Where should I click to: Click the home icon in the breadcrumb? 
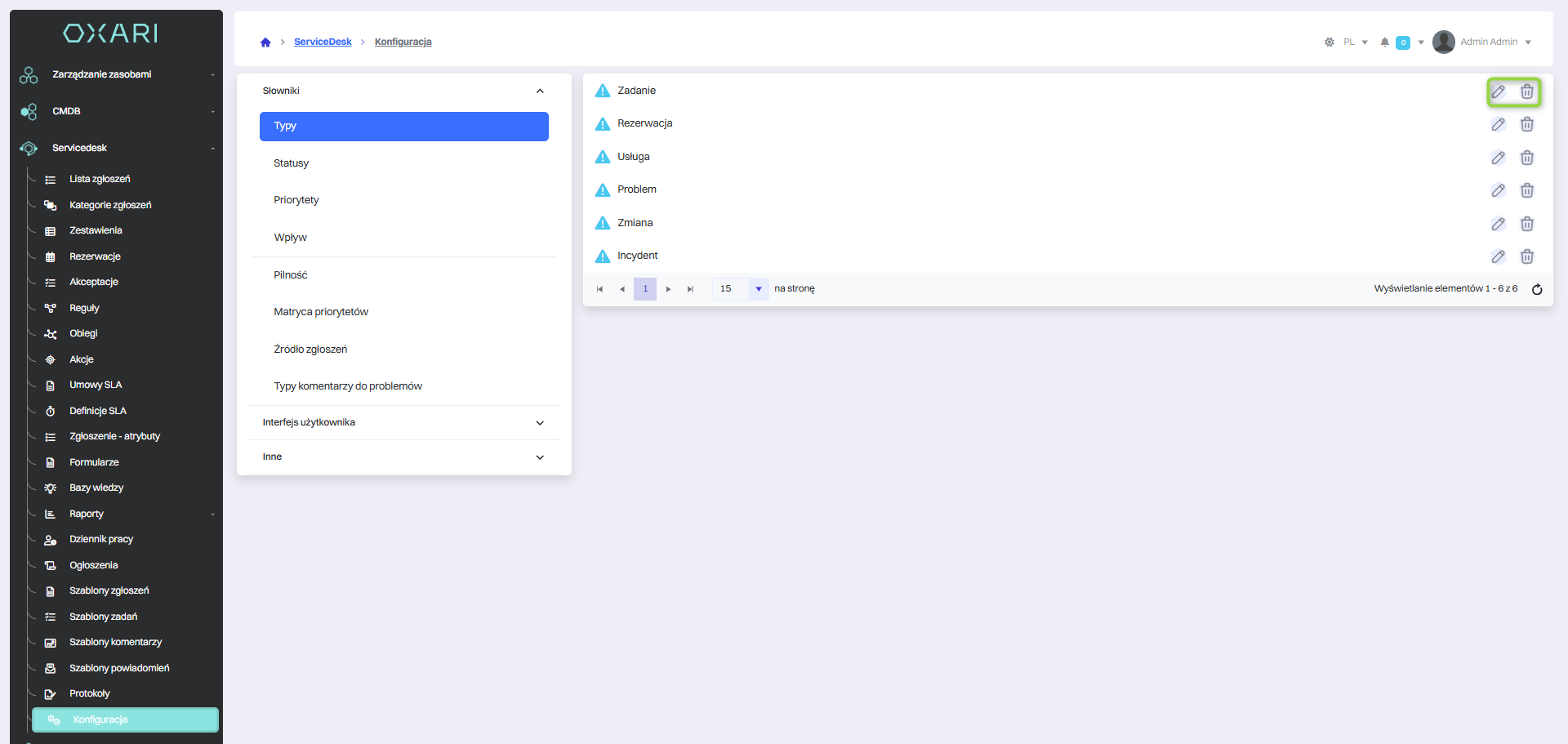pos(265,42)
